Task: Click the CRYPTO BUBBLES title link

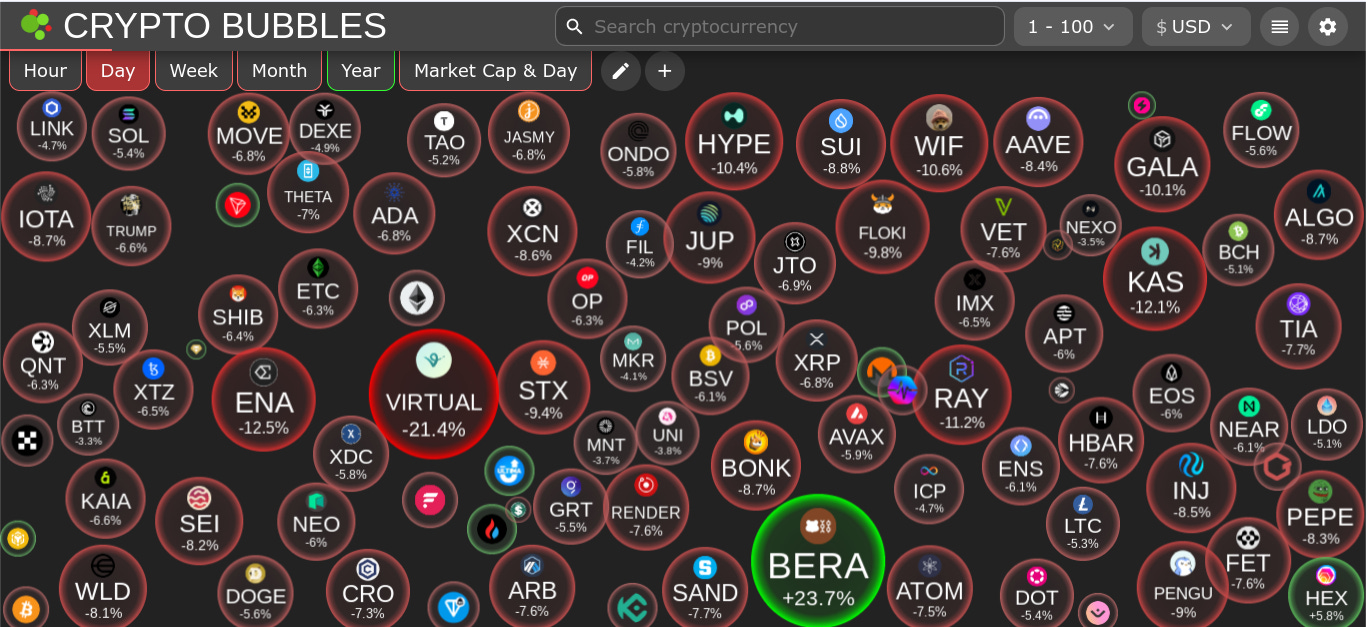Action: tap(225, 26)
